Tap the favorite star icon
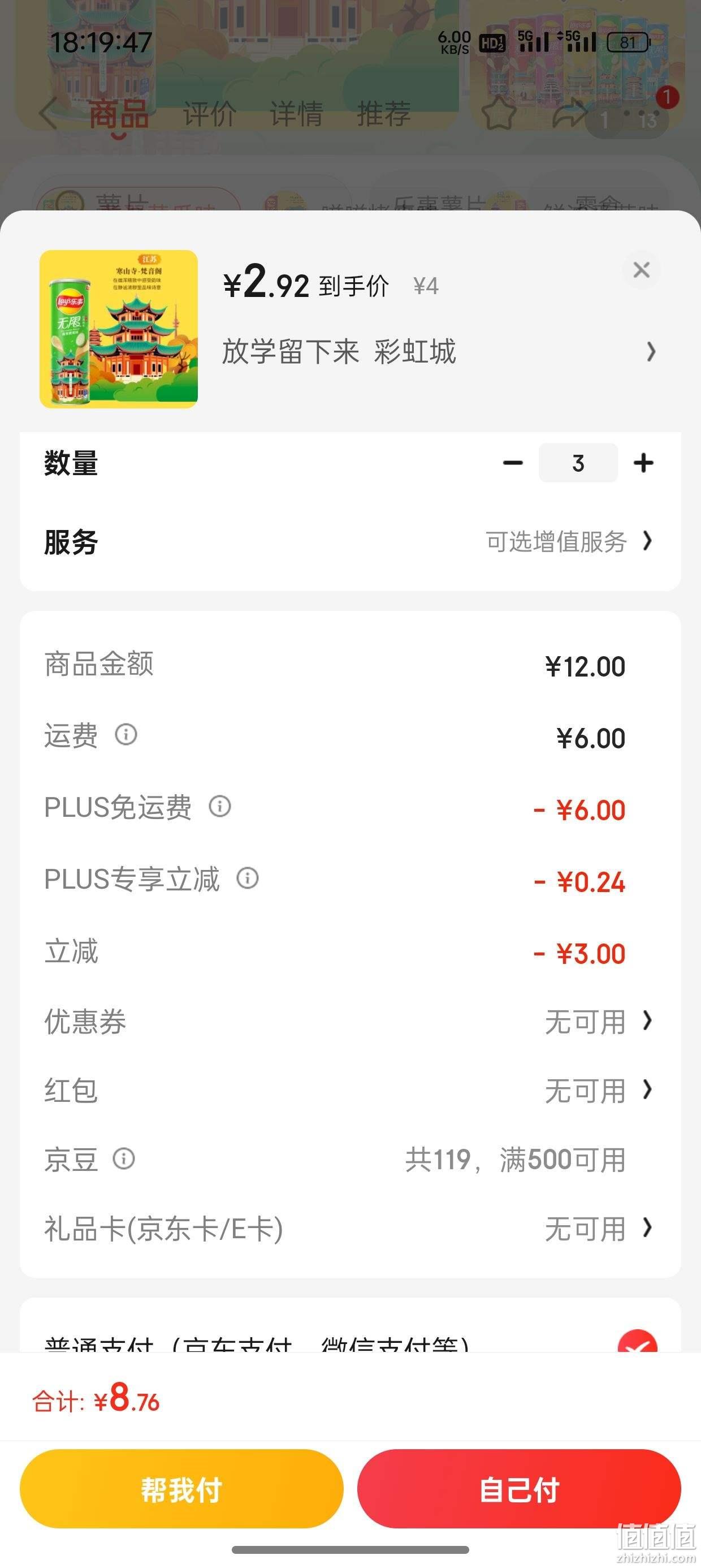701x1568 pixels. pyautogui.click(x=499, y=113)
